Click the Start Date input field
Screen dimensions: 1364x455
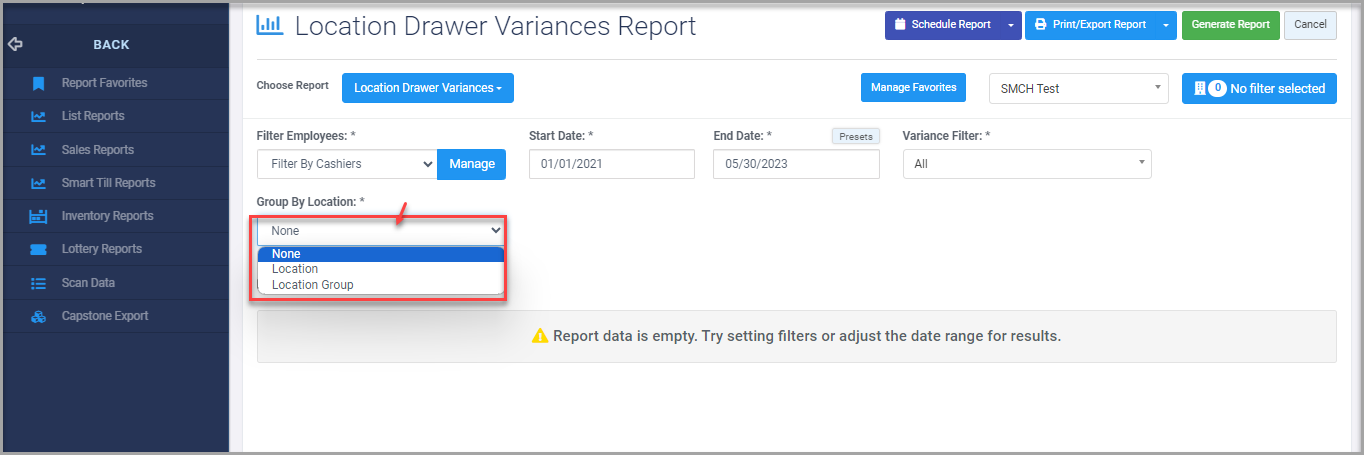(611, 164)
